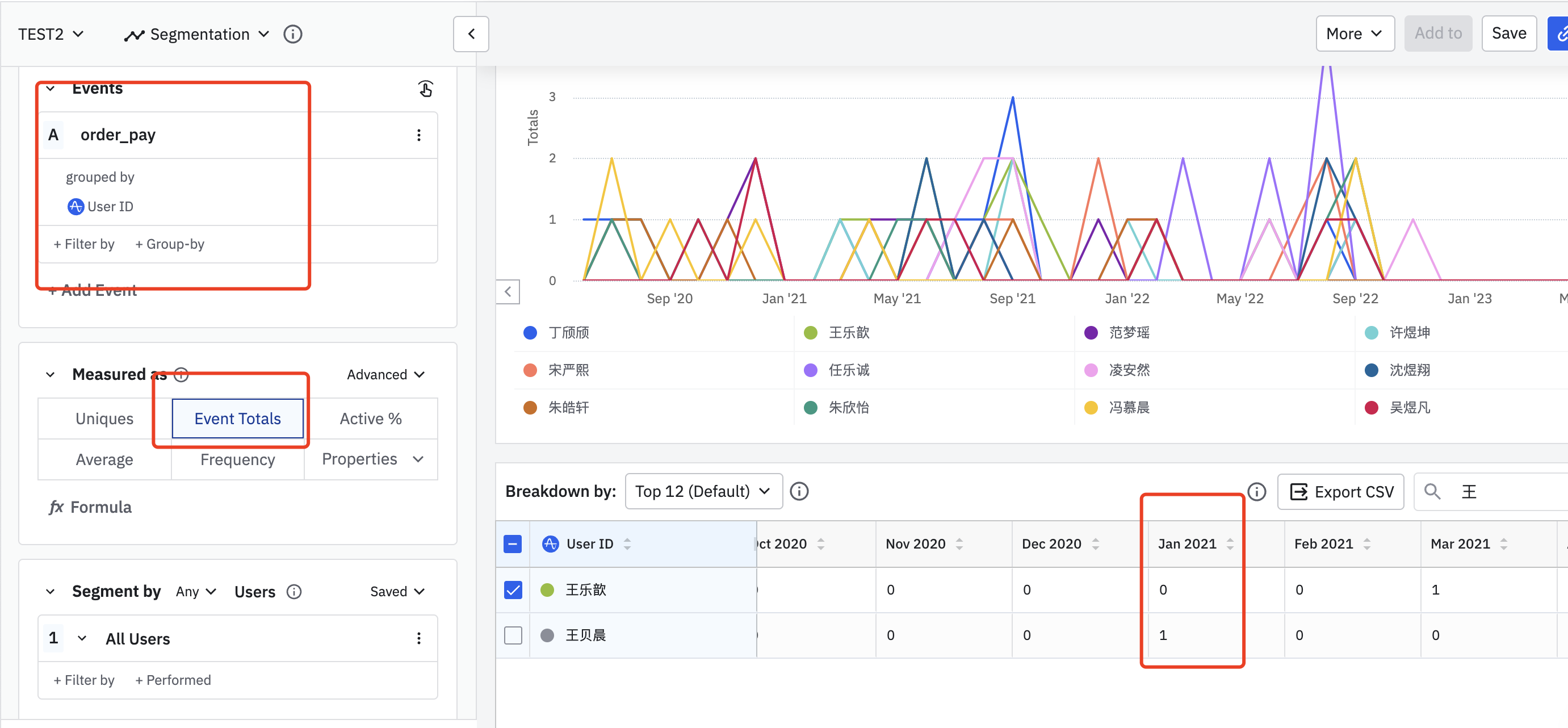Open the More dropdown menu
The width and height of the screenshot is (1568, 728).
click(1355, 34)
